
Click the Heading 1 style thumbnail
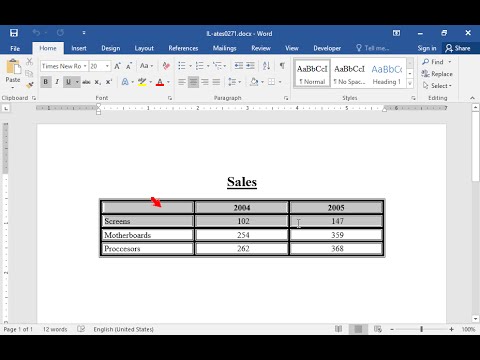[x=387, y=74]
